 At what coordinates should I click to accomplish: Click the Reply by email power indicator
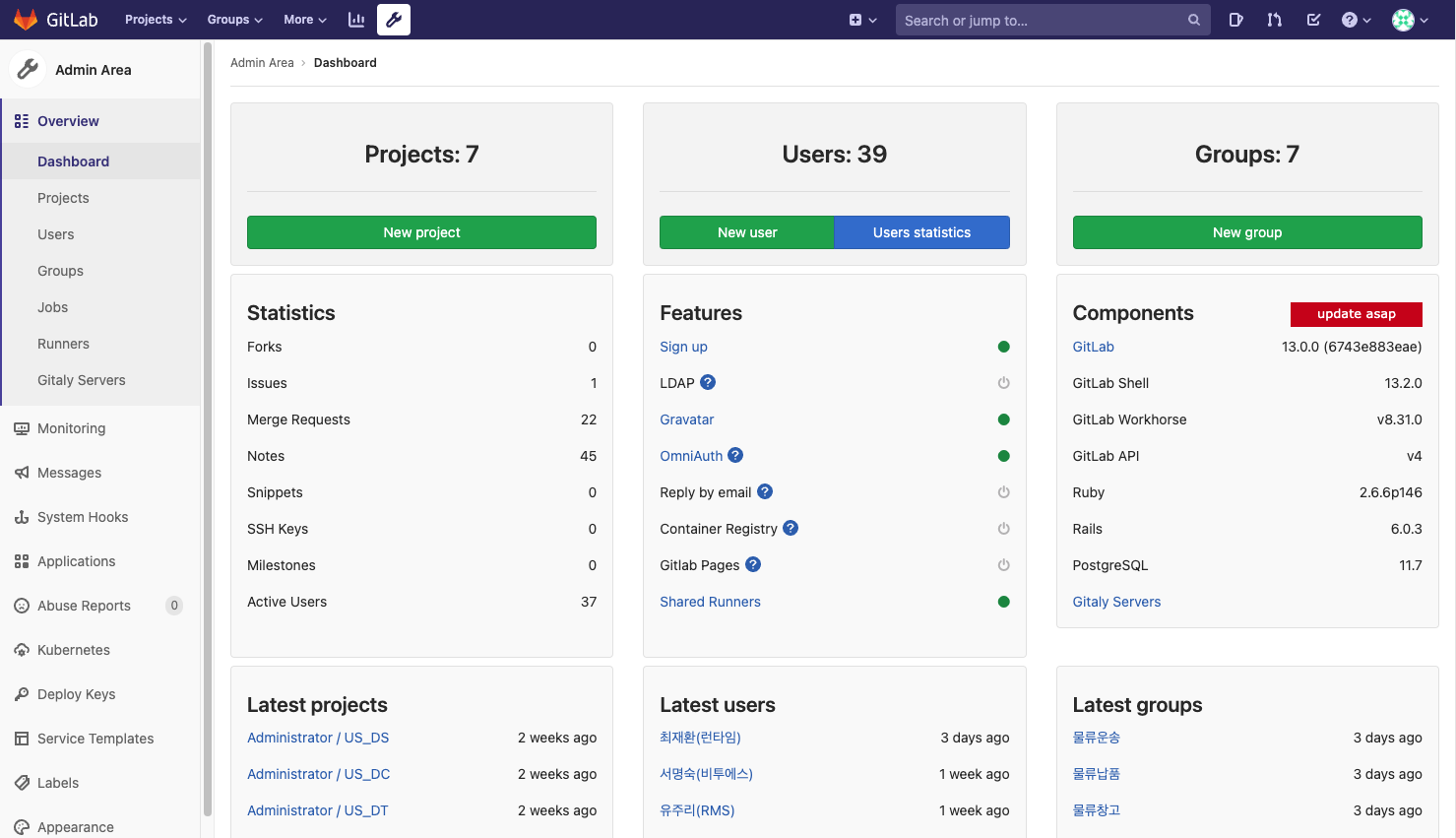click(x=1003, y=492)
